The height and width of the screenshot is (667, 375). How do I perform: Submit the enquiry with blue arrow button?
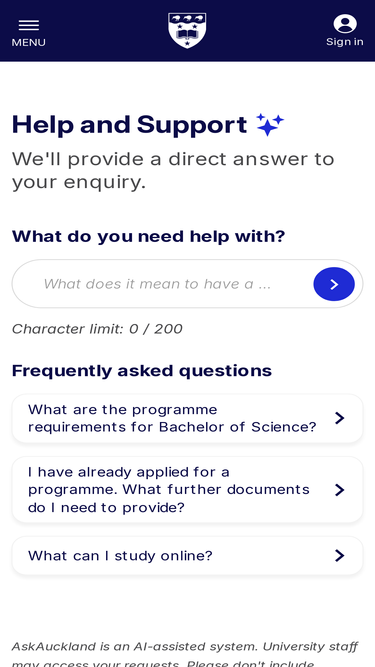(334, 284)
